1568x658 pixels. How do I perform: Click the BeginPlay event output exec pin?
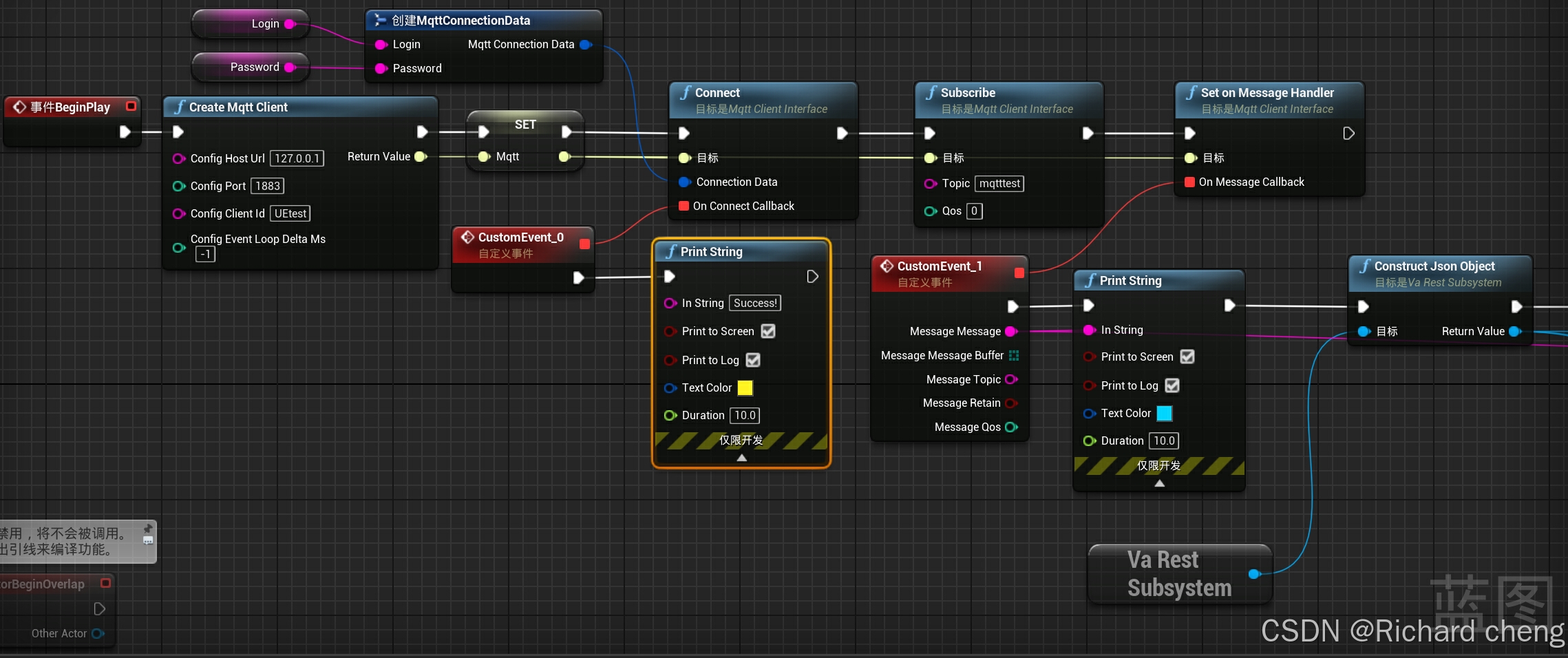coord(125,131)
